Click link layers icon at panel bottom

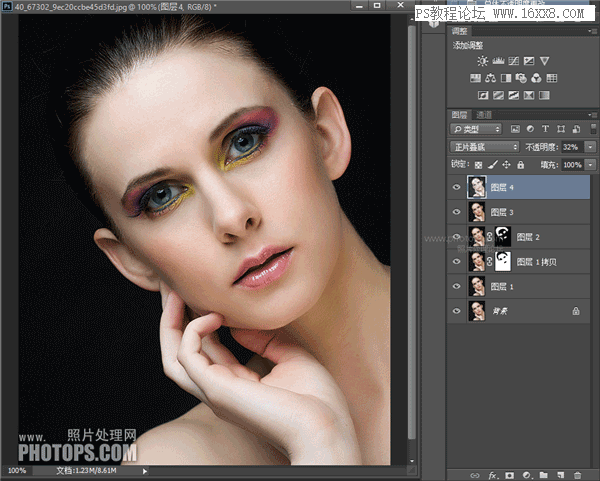tap(475, 475)
